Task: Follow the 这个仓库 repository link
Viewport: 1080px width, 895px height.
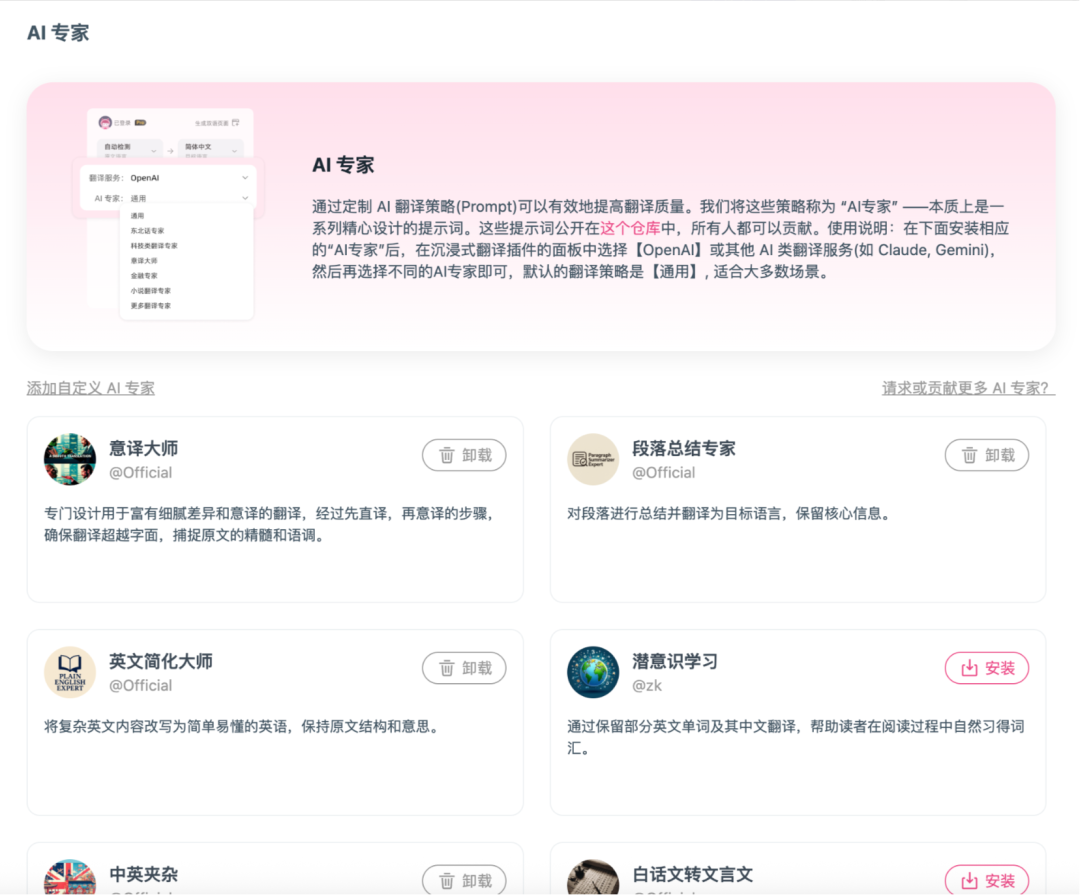Action: tap(630, 228)
